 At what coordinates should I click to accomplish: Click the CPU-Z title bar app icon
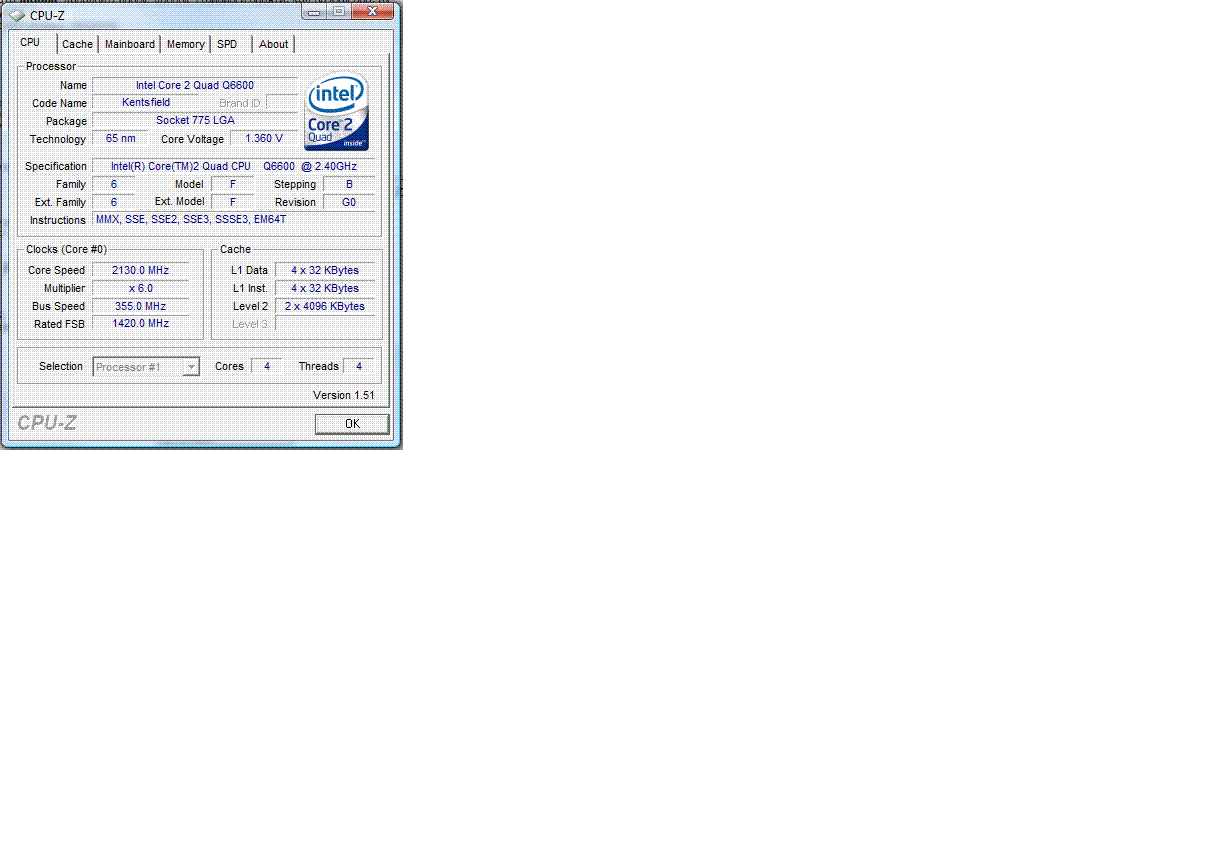click(x=17, y=15)
